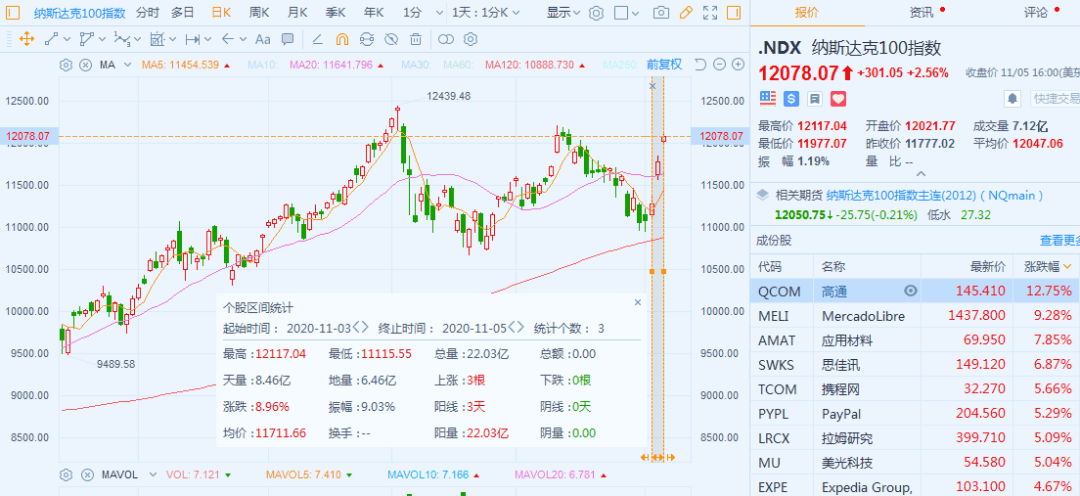Screen dimensions: 1080x496
Task: Toggle MA30 line visibility
Action: (x=417, y=65)
